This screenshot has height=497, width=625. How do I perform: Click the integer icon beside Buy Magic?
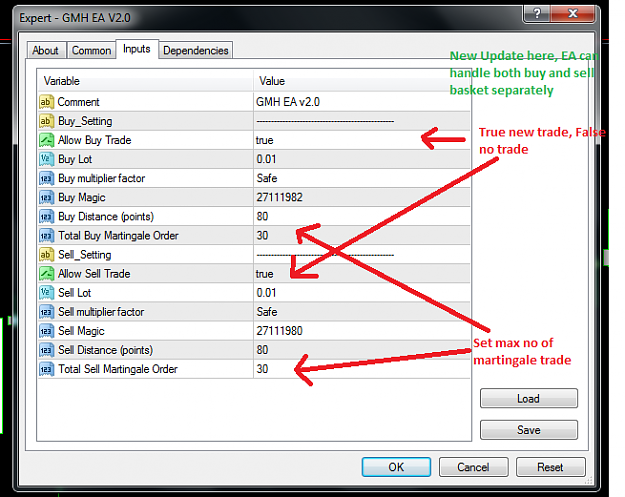coord(46,198)
